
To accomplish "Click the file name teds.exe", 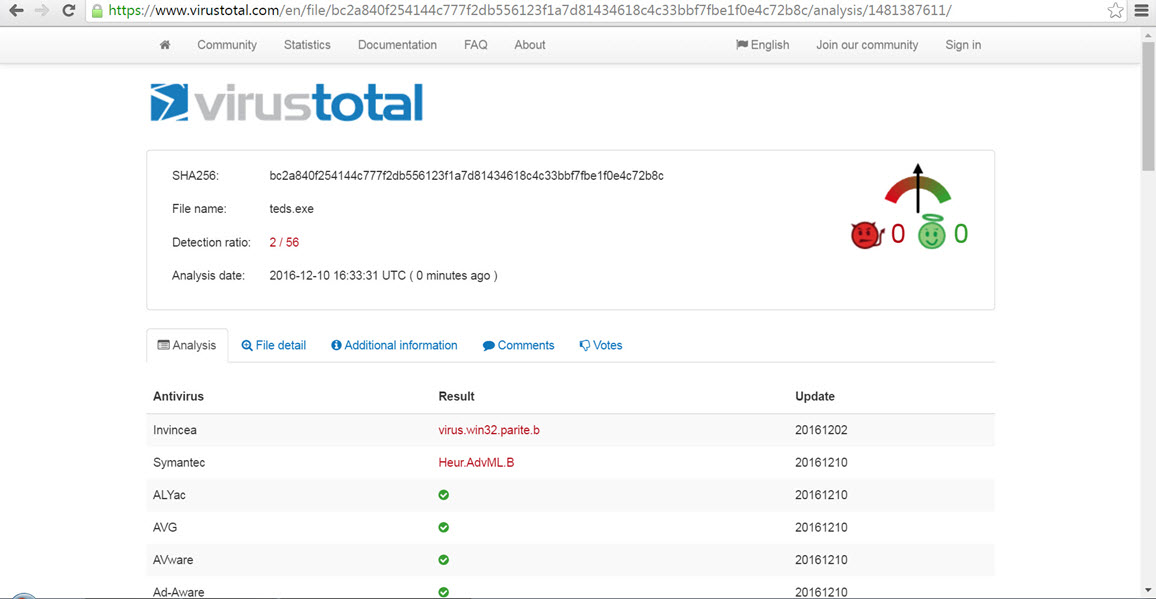I will click(x=291, y=209).
